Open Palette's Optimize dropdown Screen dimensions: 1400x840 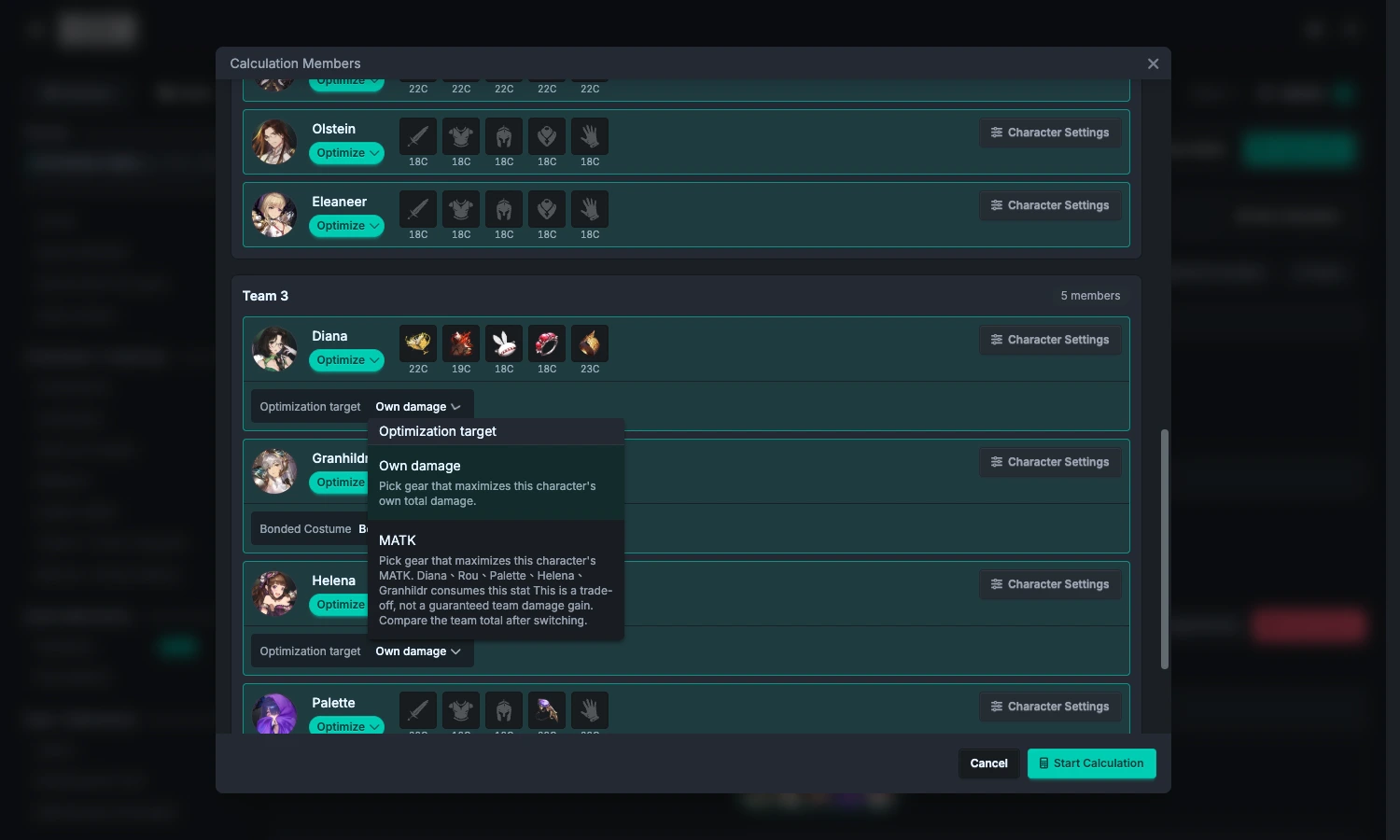tap(347, 726)
